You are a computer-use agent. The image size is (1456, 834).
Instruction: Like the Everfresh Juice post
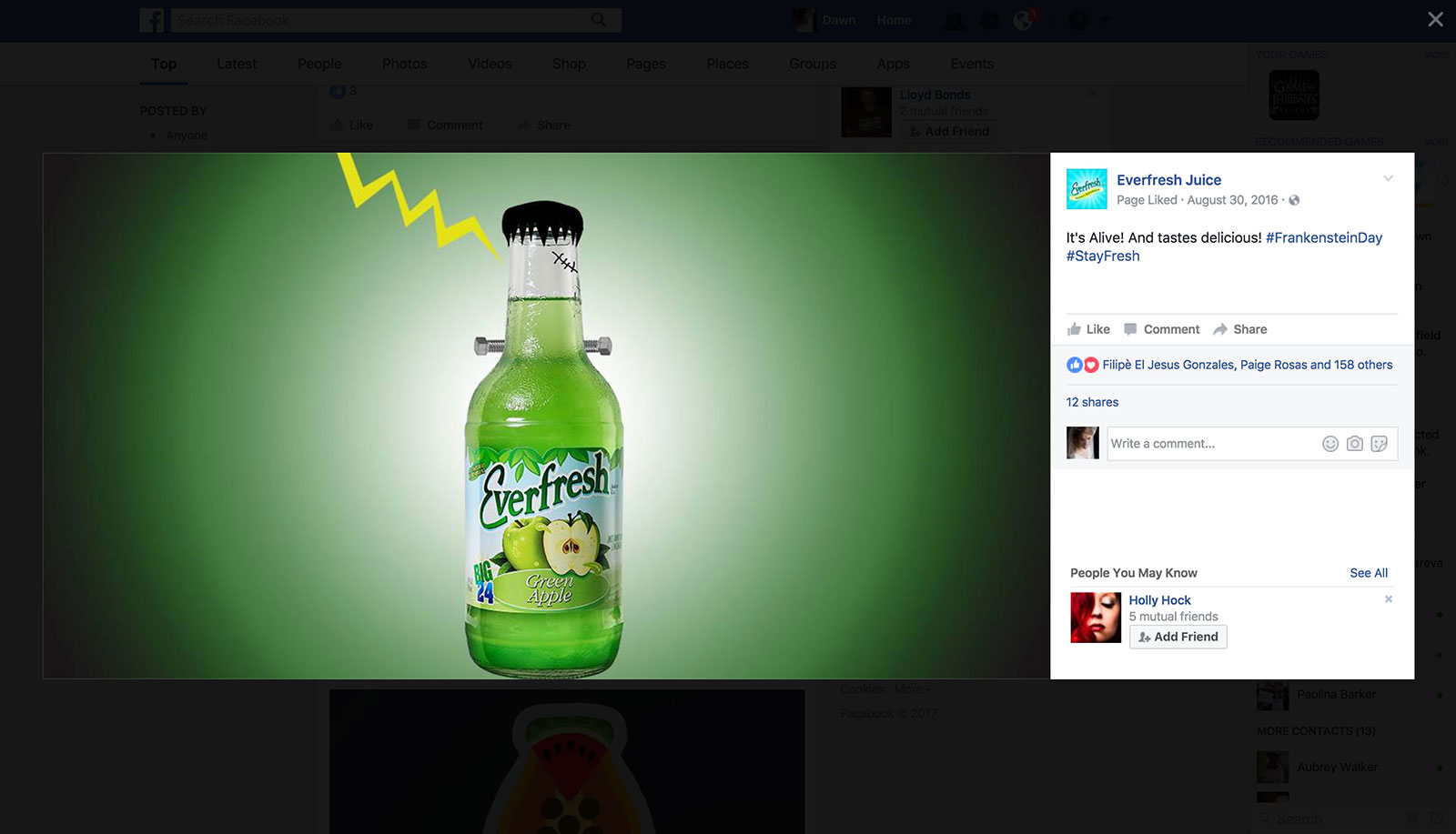(x=1088, y=329)
